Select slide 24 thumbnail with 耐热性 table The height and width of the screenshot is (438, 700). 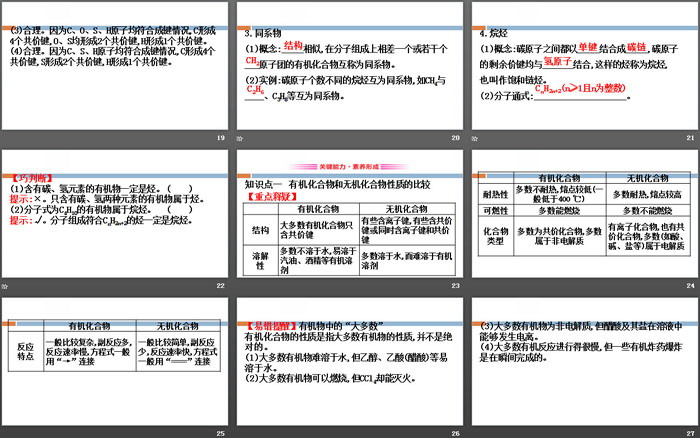(585, 213)
